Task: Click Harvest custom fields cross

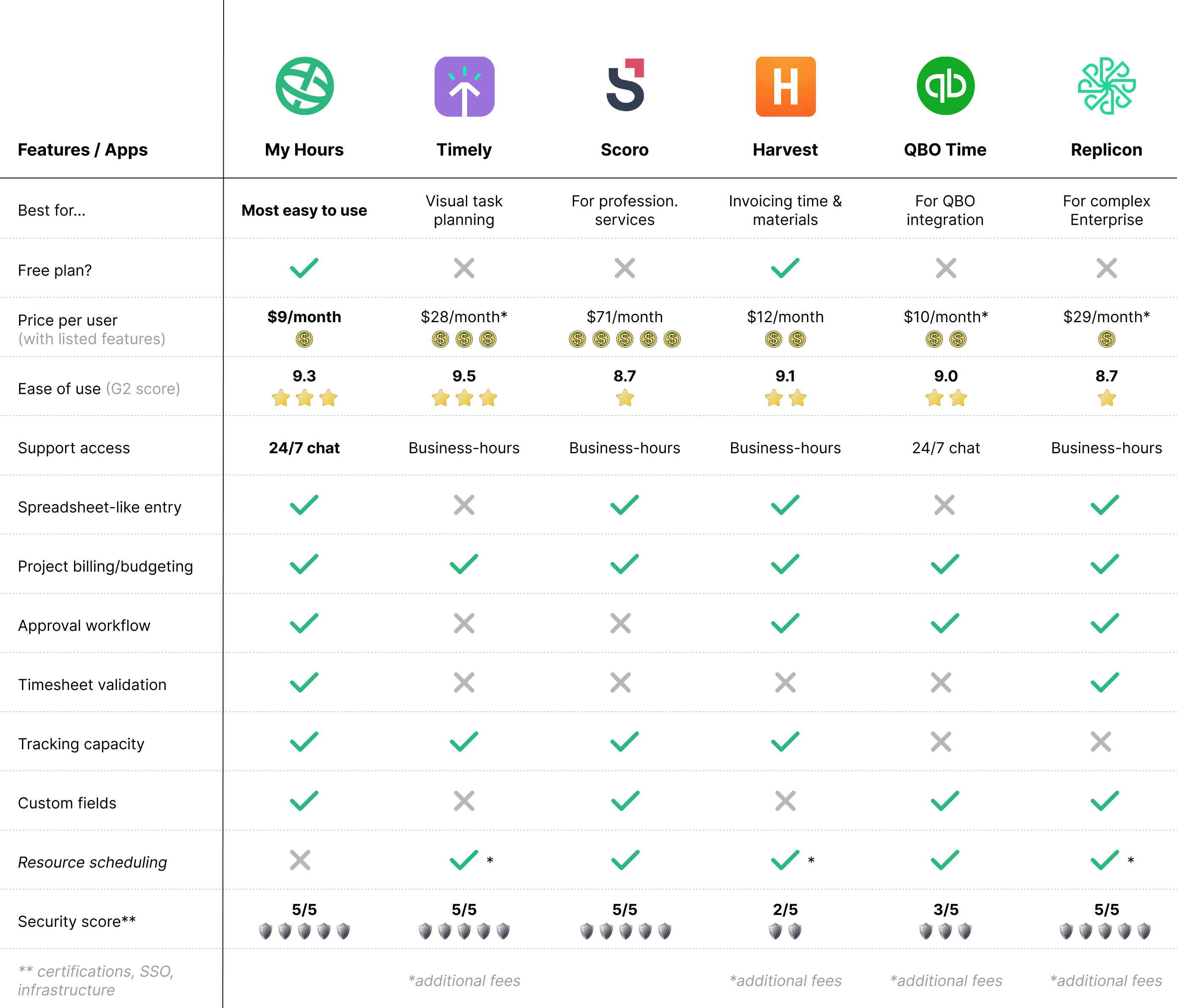Action: (786, 801)
